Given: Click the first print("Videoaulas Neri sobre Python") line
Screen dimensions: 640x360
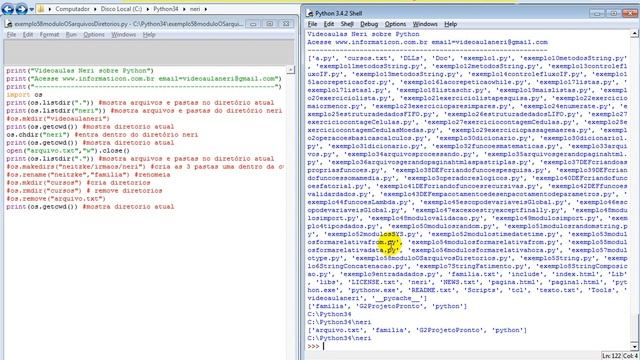Looking at the screenshot, I should (x=80, y=71).
